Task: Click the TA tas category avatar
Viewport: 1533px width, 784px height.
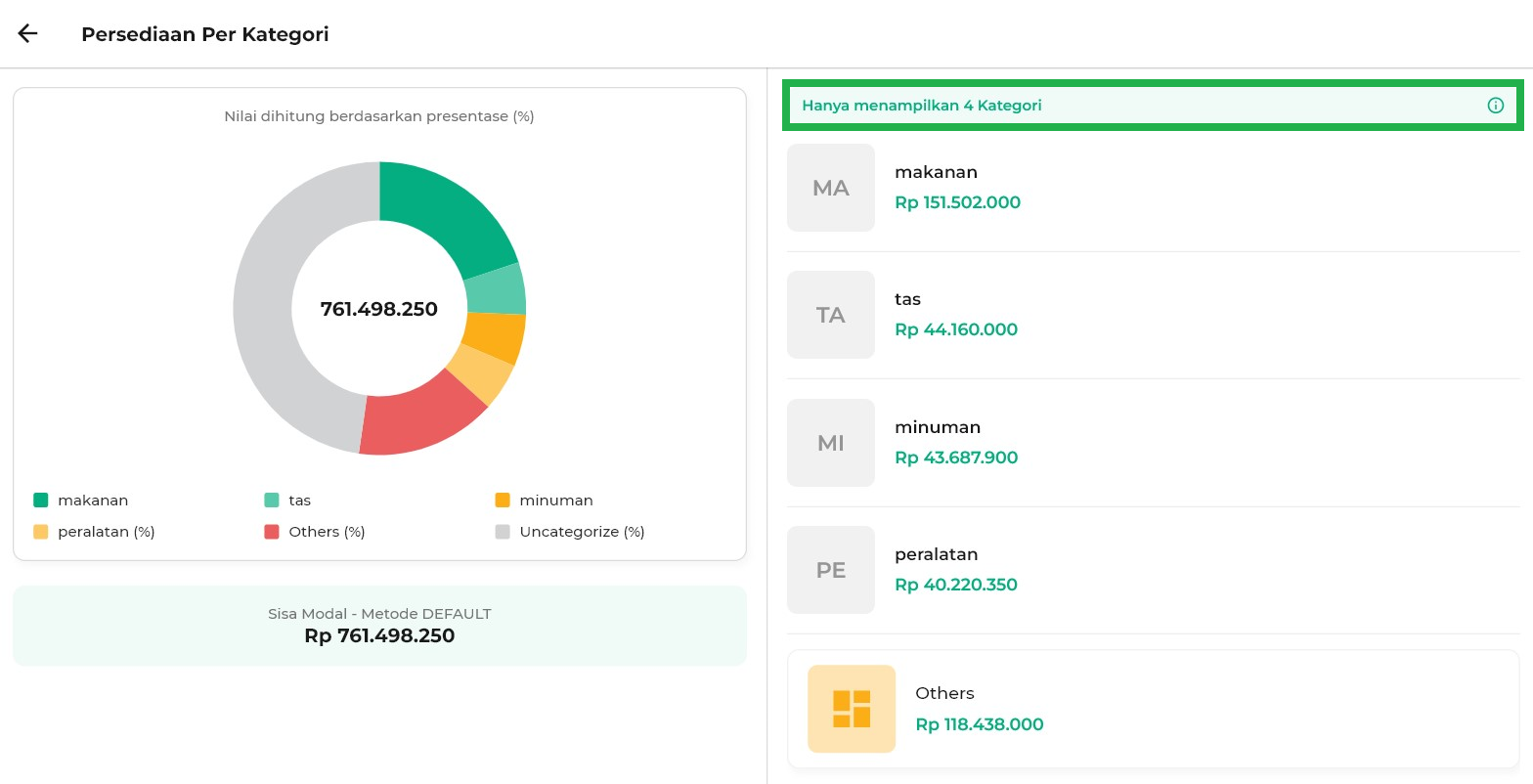Action: (x=830, y=315)
